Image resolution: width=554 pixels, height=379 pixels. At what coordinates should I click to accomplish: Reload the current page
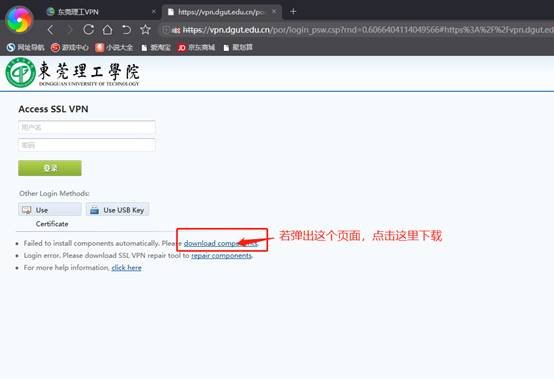tap(89, 30)
